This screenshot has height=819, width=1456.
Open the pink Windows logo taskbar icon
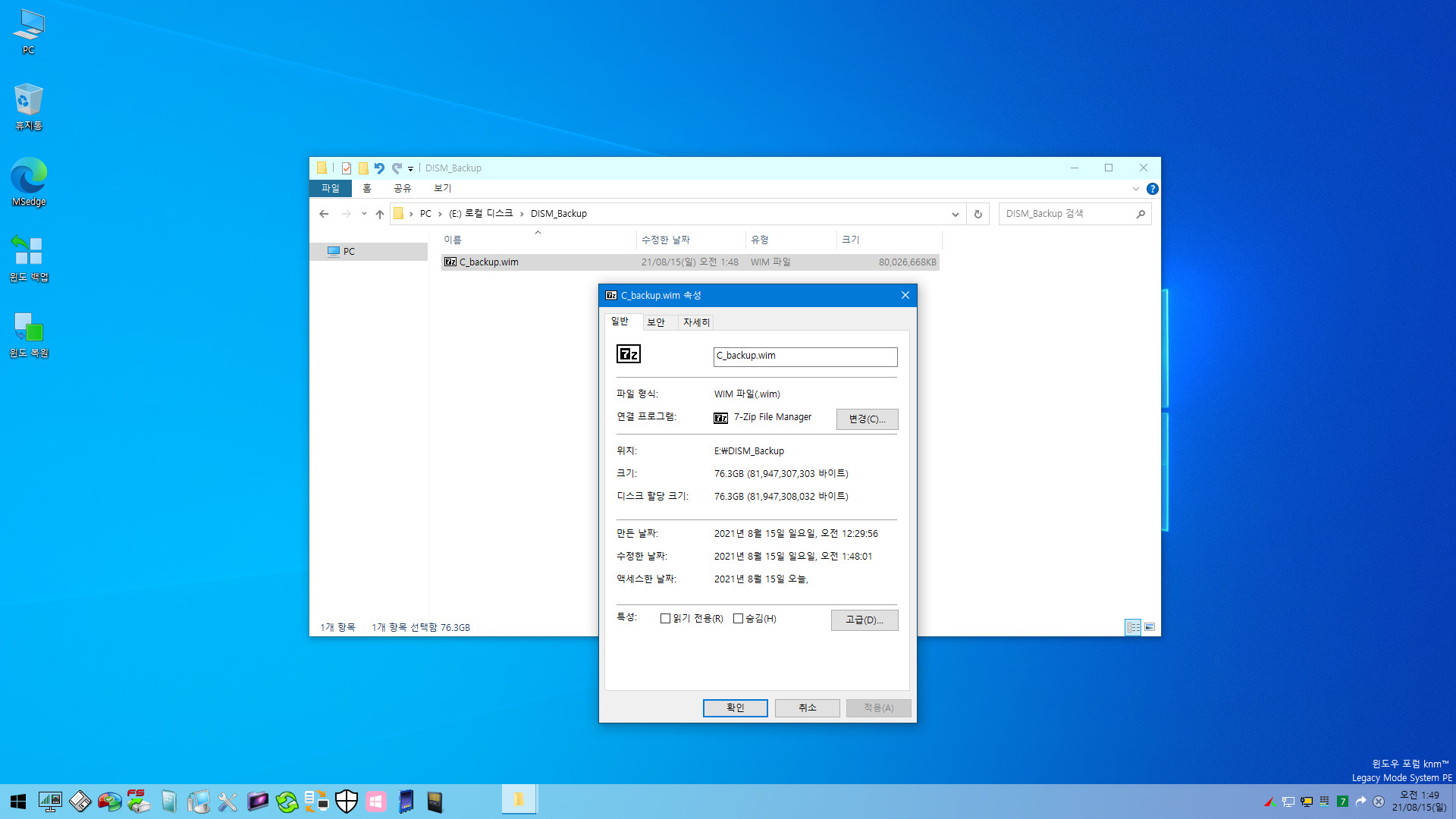coord(376,802)
